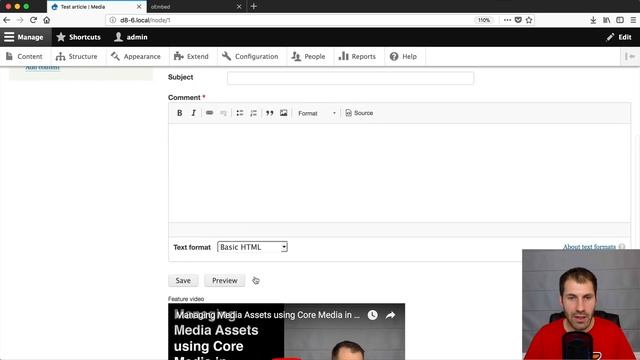Toggle browser sidebar view
The image size is (640, 360).
point(620,20)
